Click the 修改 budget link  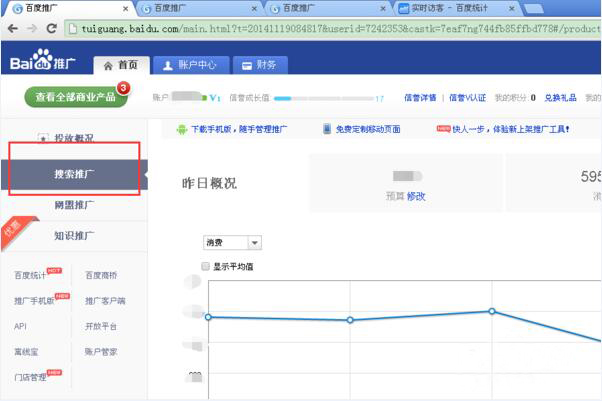(x=416, y=196)
